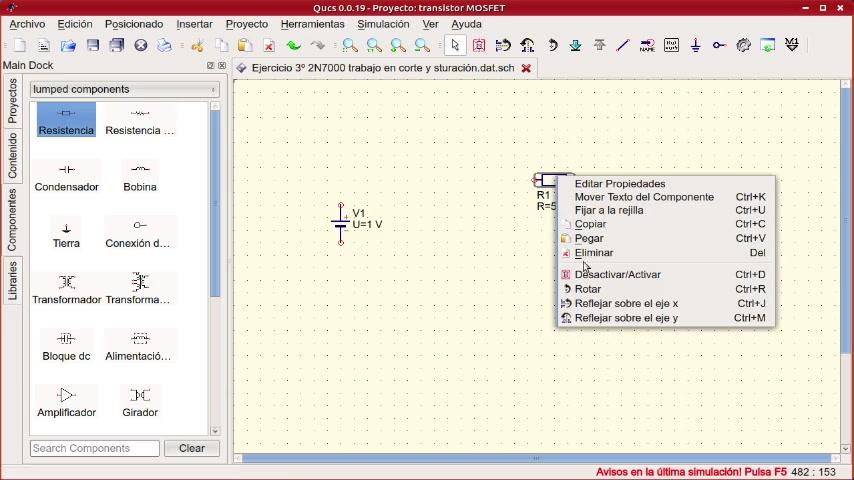Switch to the Libraries side tab
This screenshot has width=854, height=480.
13,283
